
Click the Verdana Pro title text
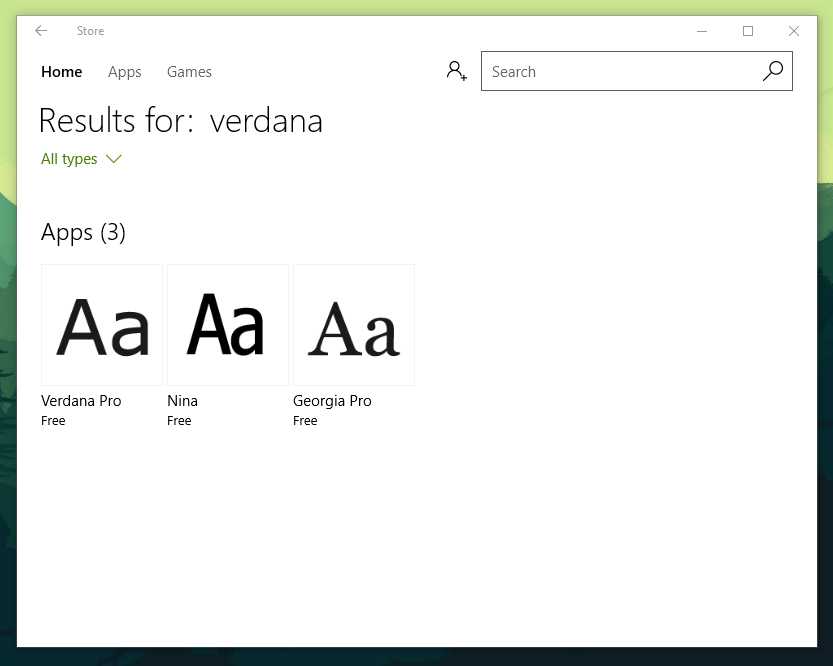(81, 400)
